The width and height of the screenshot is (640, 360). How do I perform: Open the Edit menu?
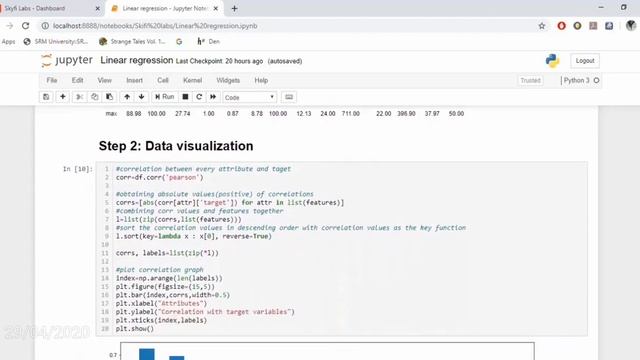click(x=78, y=80)
